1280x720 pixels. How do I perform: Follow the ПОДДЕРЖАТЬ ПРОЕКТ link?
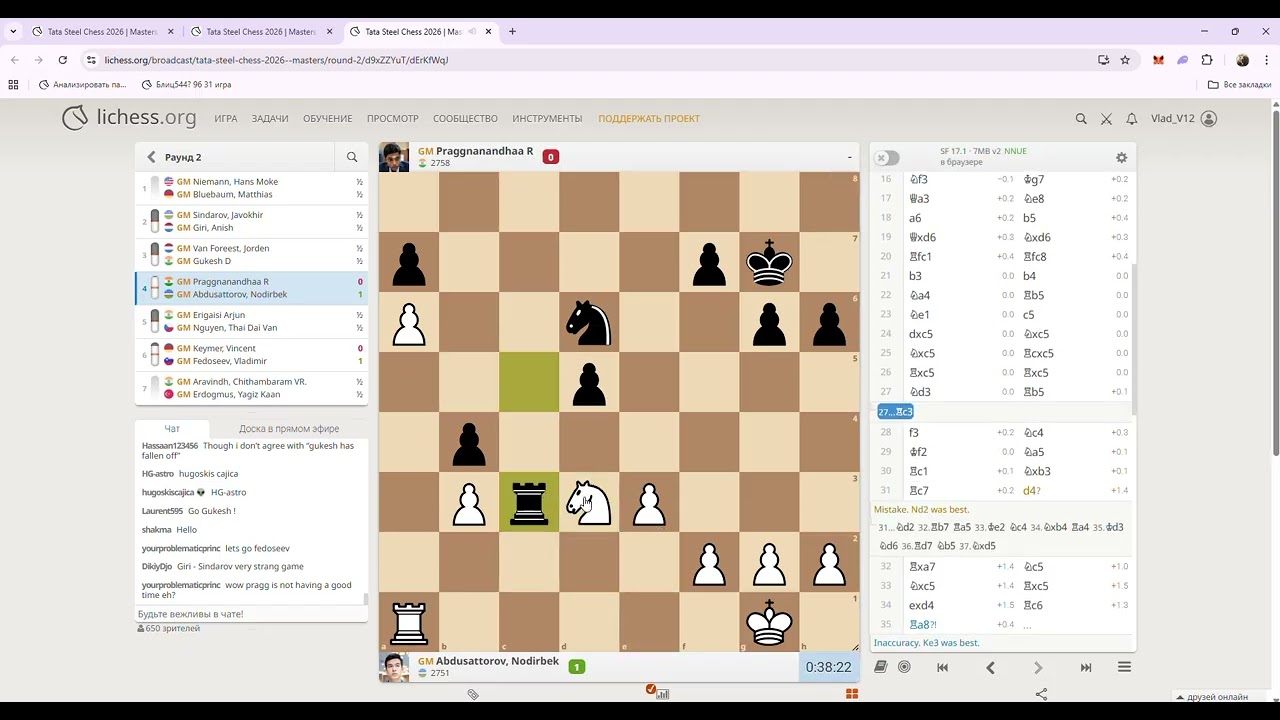[x=649, y=118]
